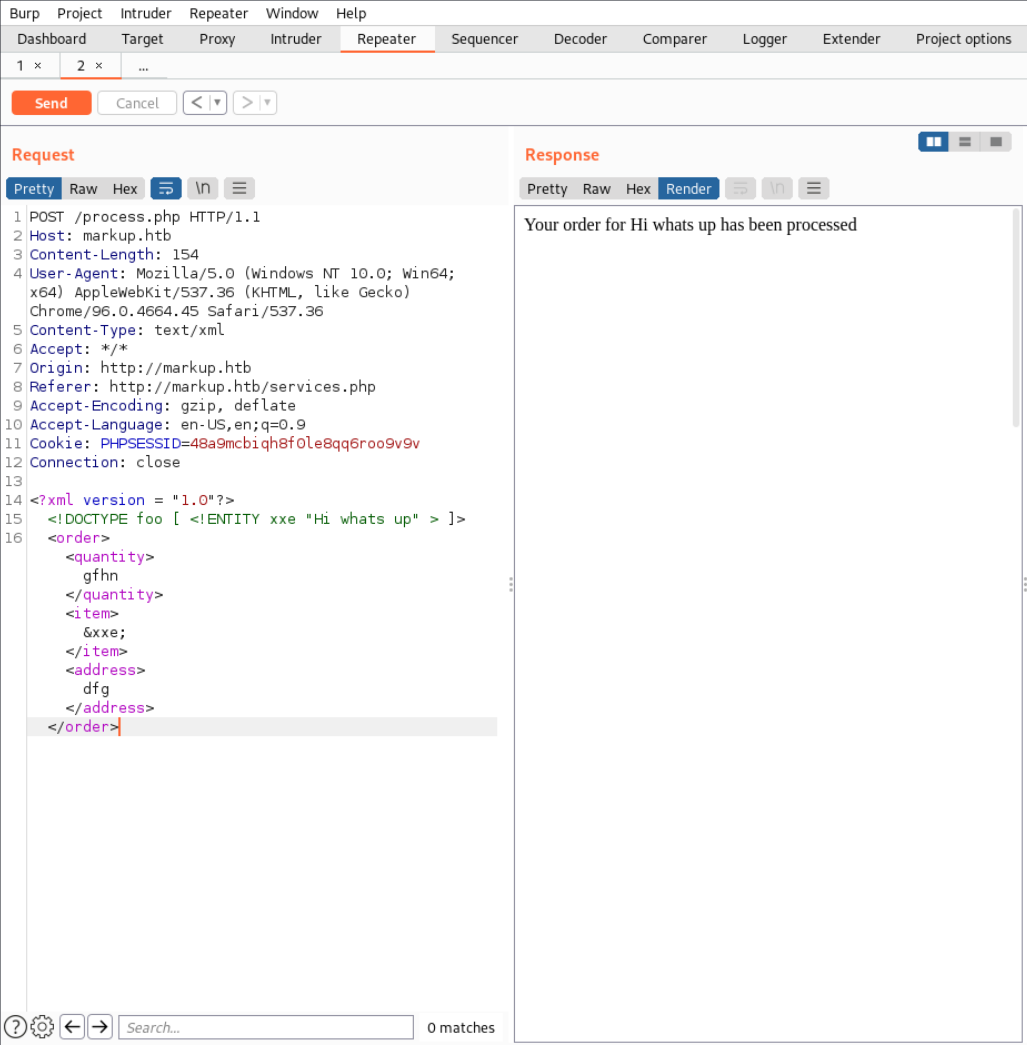1027x1045 pixels.
Task: Click the &xxe; entity reference line
Action: [x=105, y=632]
